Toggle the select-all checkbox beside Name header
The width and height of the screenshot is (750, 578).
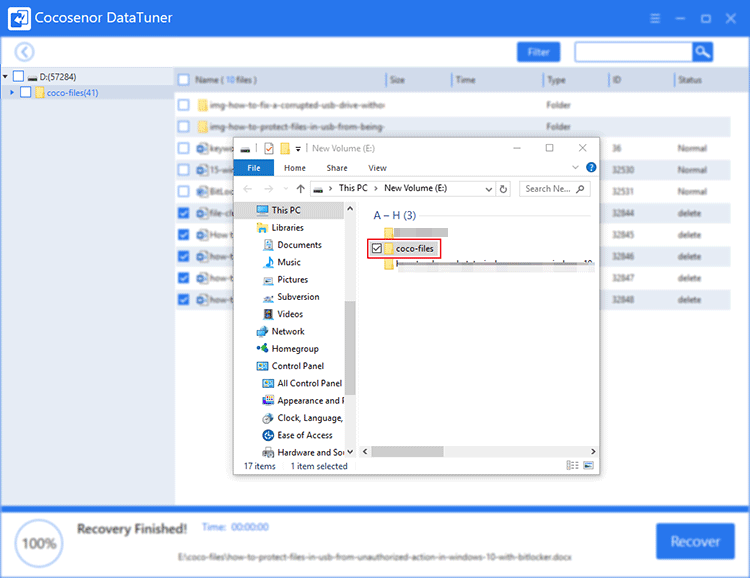(x=184, y=79)
